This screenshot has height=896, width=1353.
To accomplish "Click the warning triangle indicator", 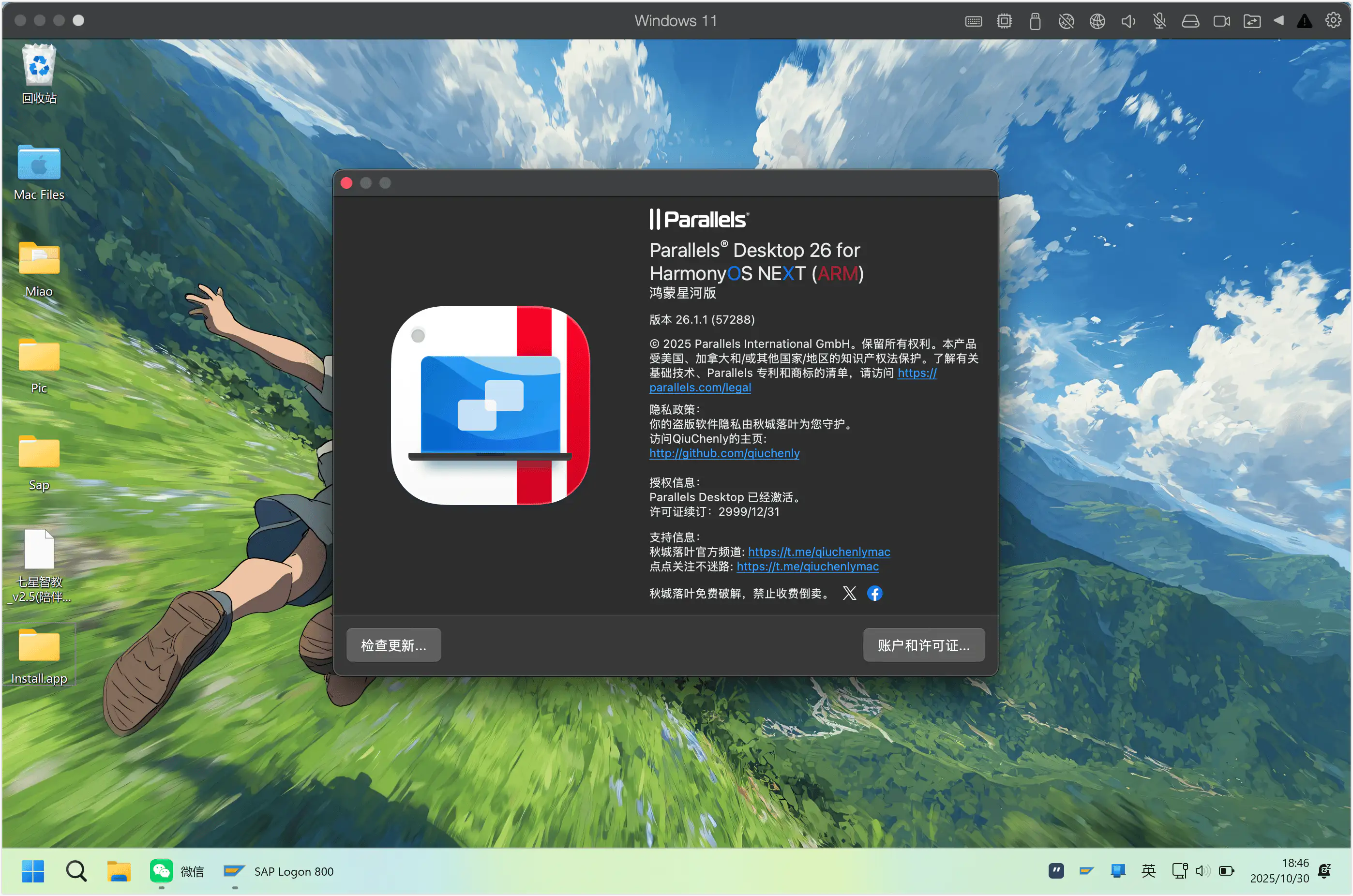I will [x=1305, y=21].
